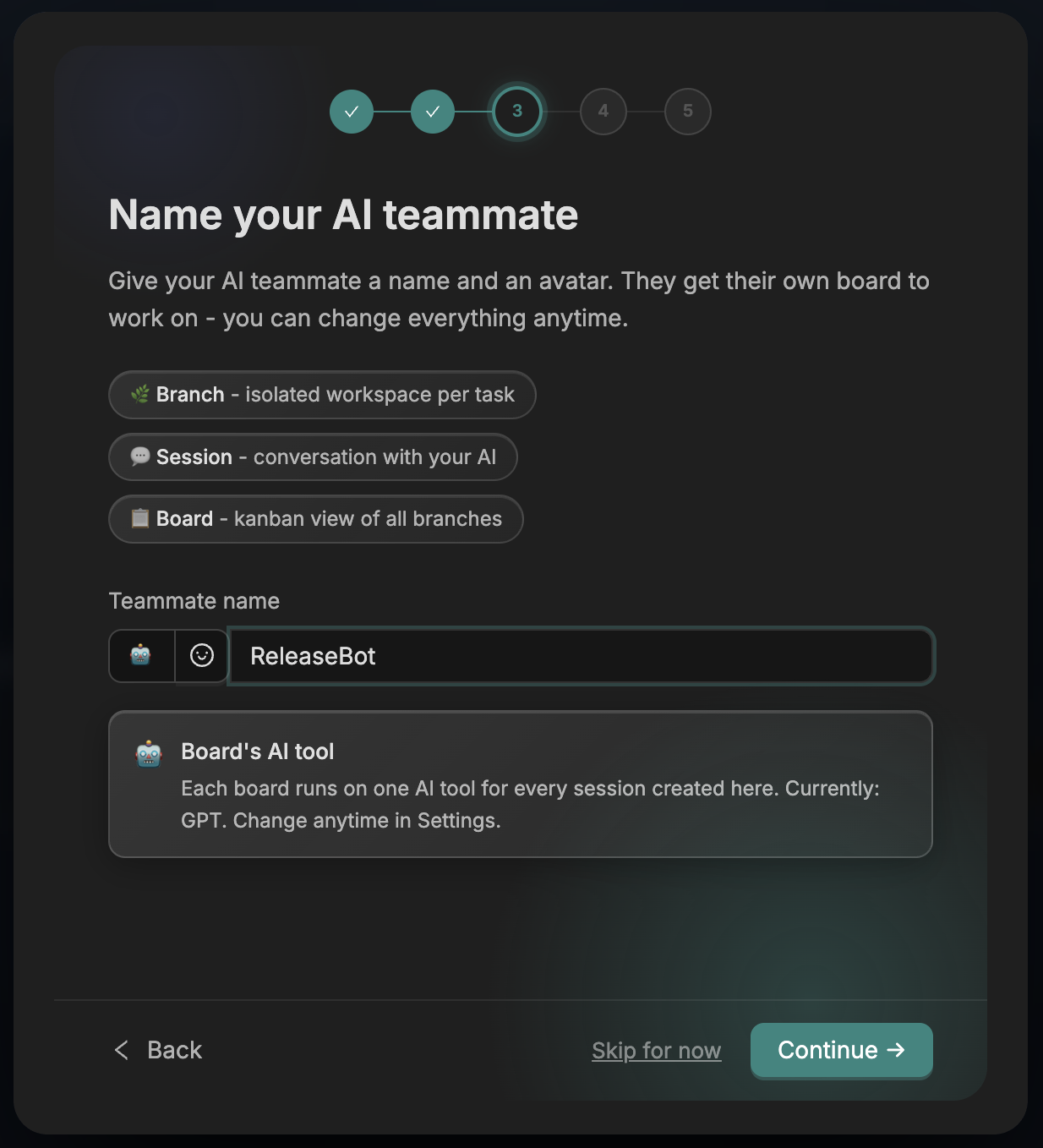Click the robot icon in Board's AI tool card
This screenshot has height=1148, width=1043.
[x=149, y=753]
